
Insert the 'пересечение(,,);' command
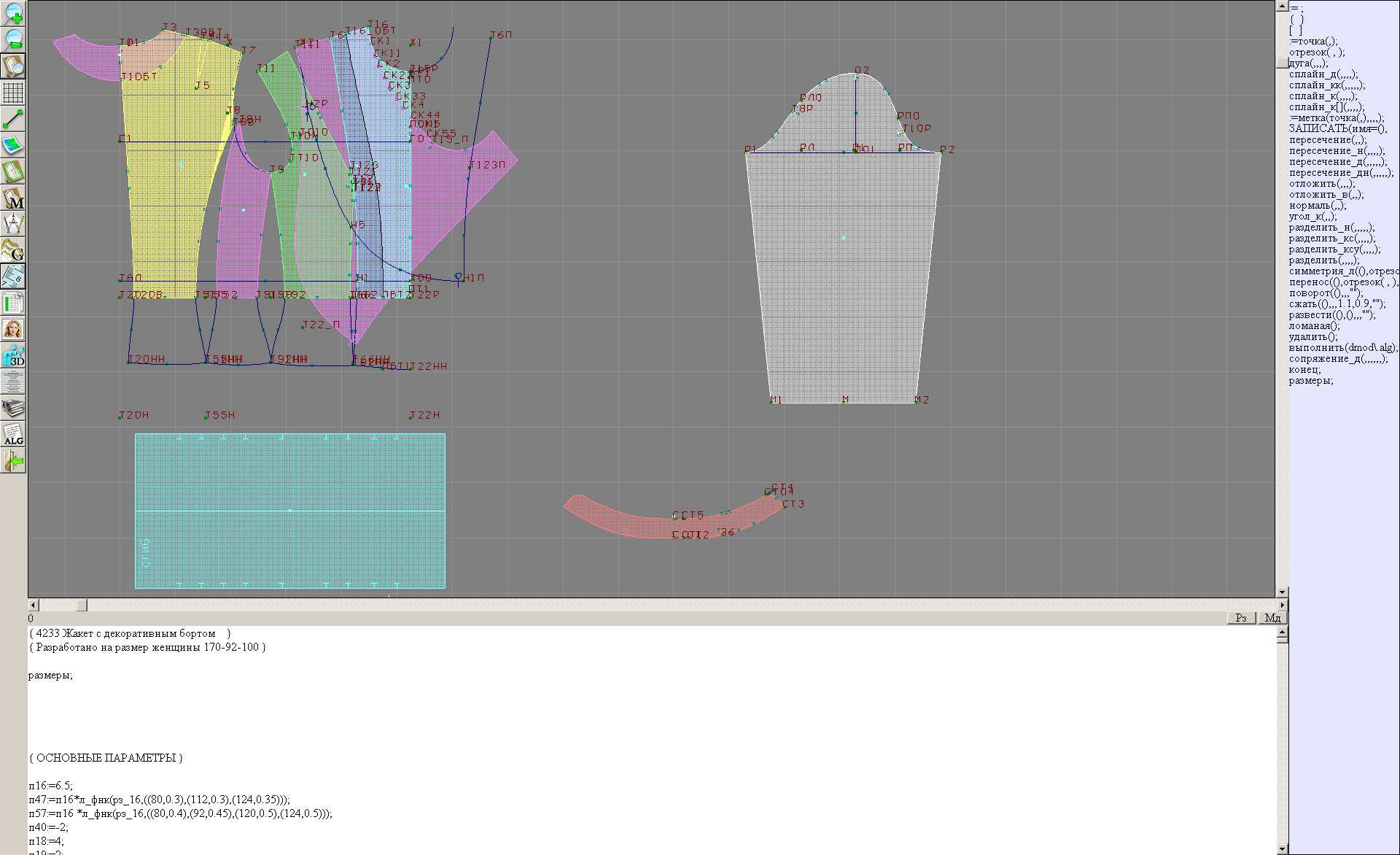[1327, 140]
